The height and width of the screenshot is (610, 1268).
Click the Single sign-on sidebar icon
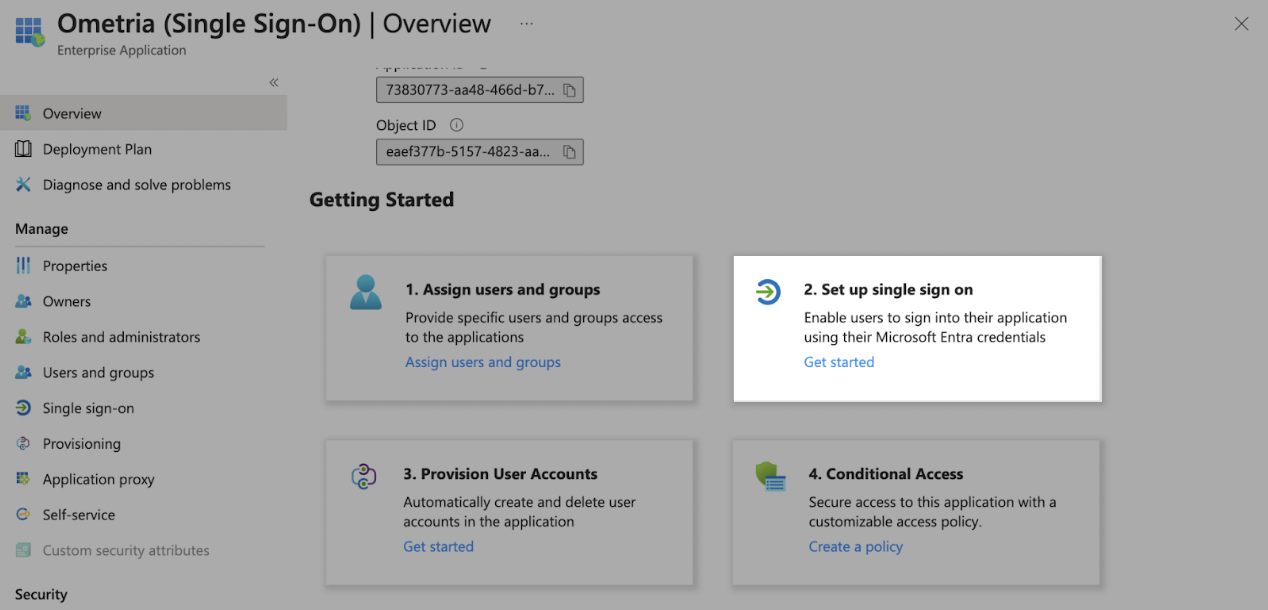click(x=23, y=408)
